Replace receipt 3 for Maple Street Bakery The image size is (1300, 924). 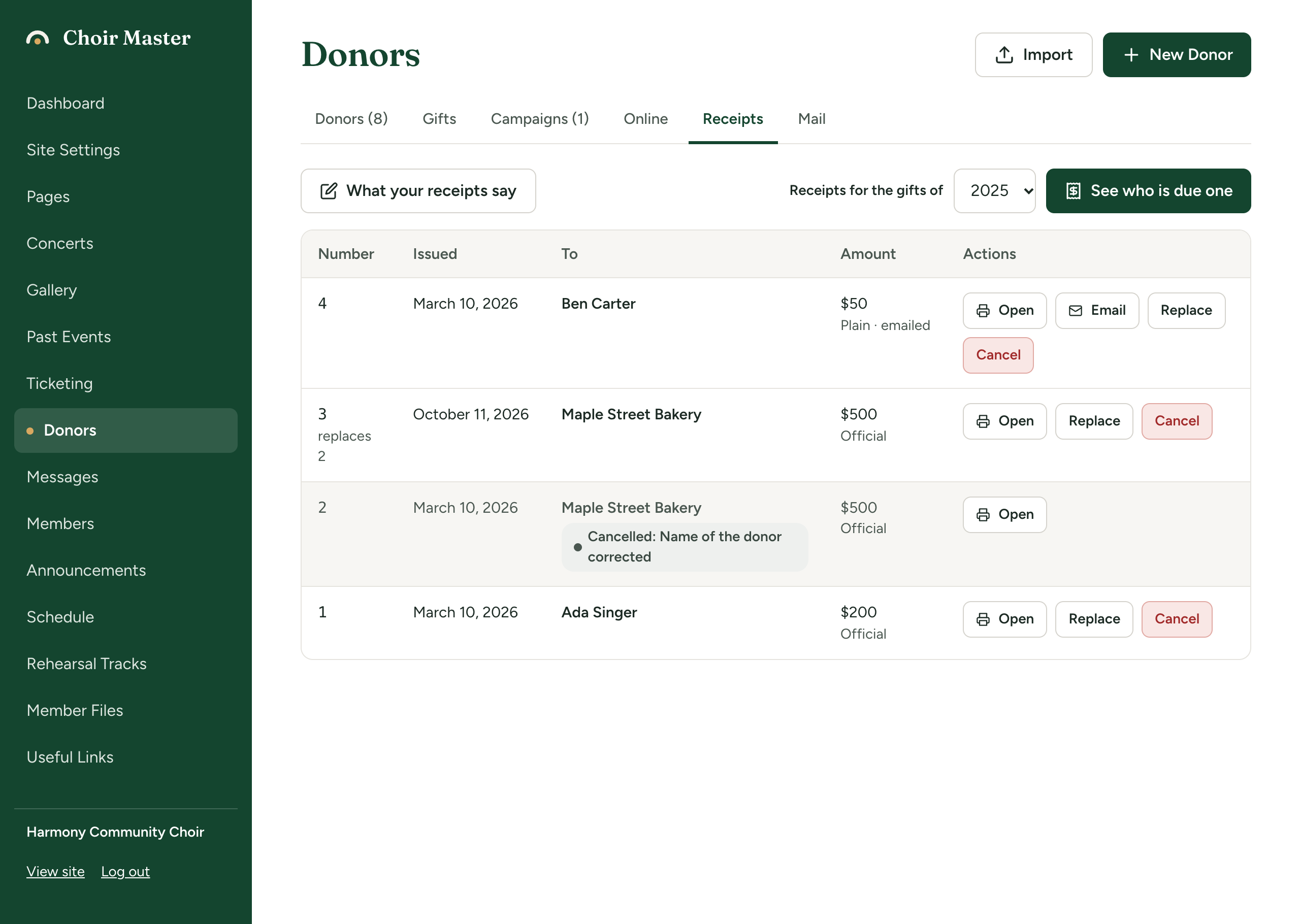[x=1093, y=421]
